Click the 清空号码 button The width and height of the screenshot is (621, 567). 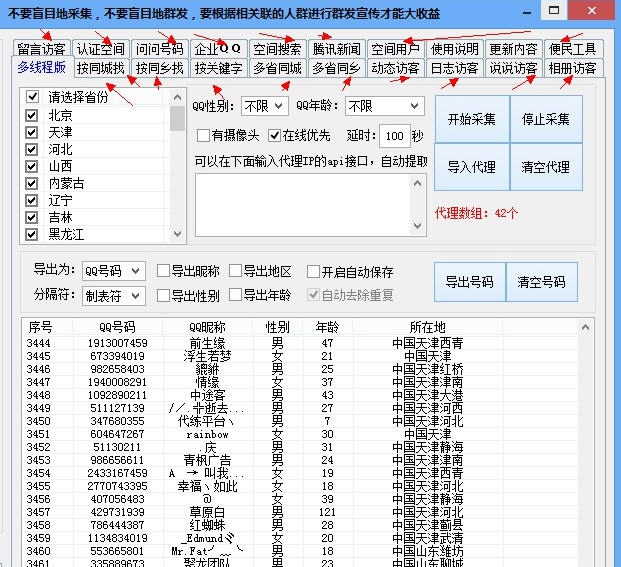[x=541, y=282]
